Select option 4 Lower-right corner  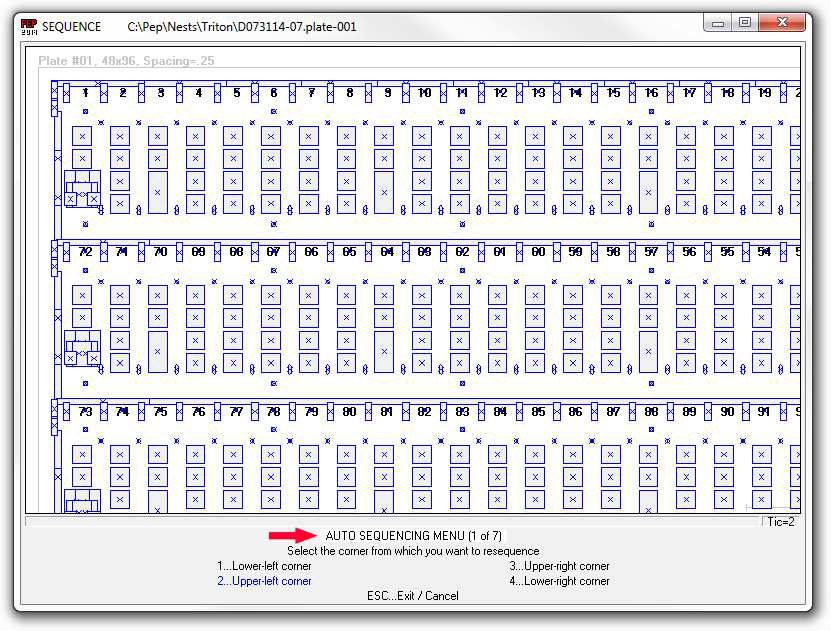coord(559,581)
